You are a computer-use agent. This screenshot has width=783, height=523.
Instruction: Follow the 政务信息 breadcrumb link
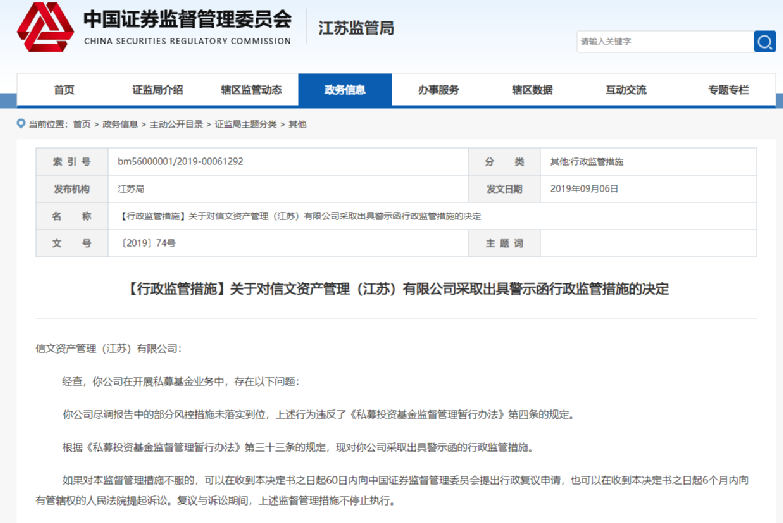coord(120,124)
